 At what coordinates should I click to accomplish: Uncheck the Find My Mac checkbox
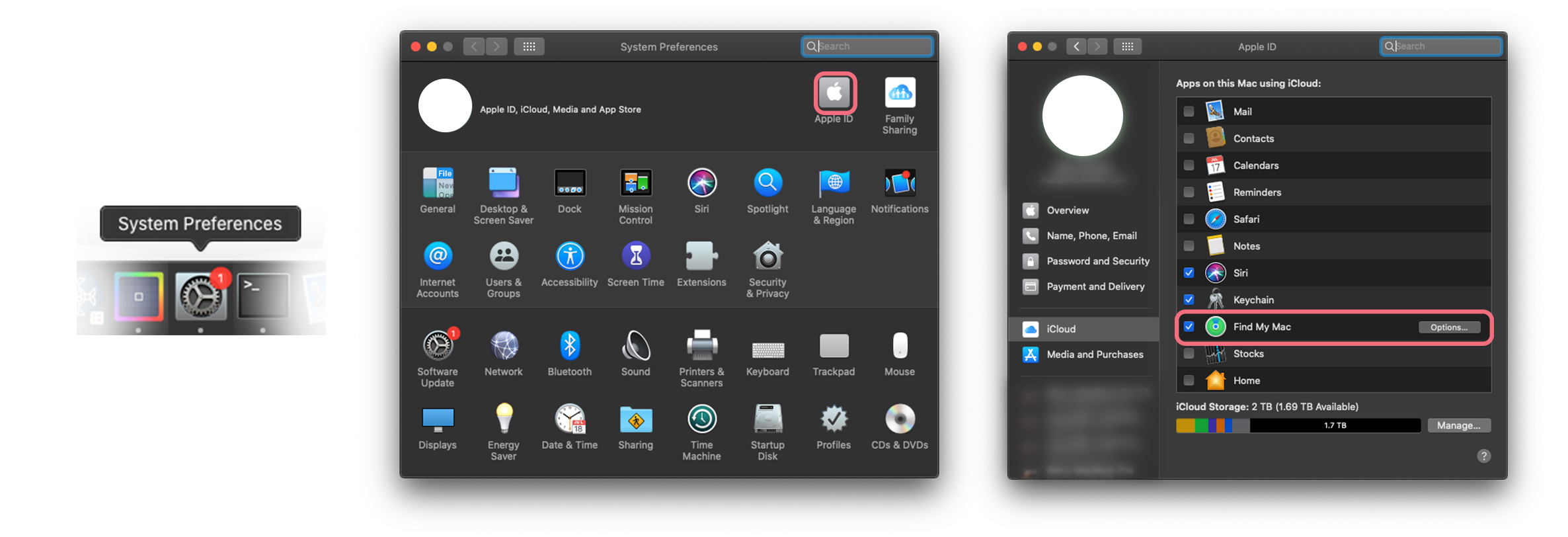click(1189, 327)
